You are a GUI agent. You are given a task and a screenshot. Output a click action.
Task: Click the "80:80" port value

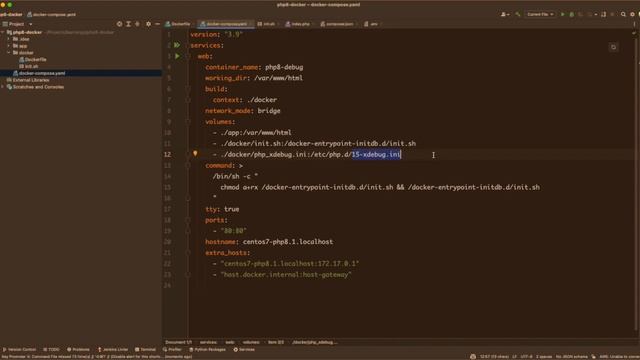click(233, 231)
